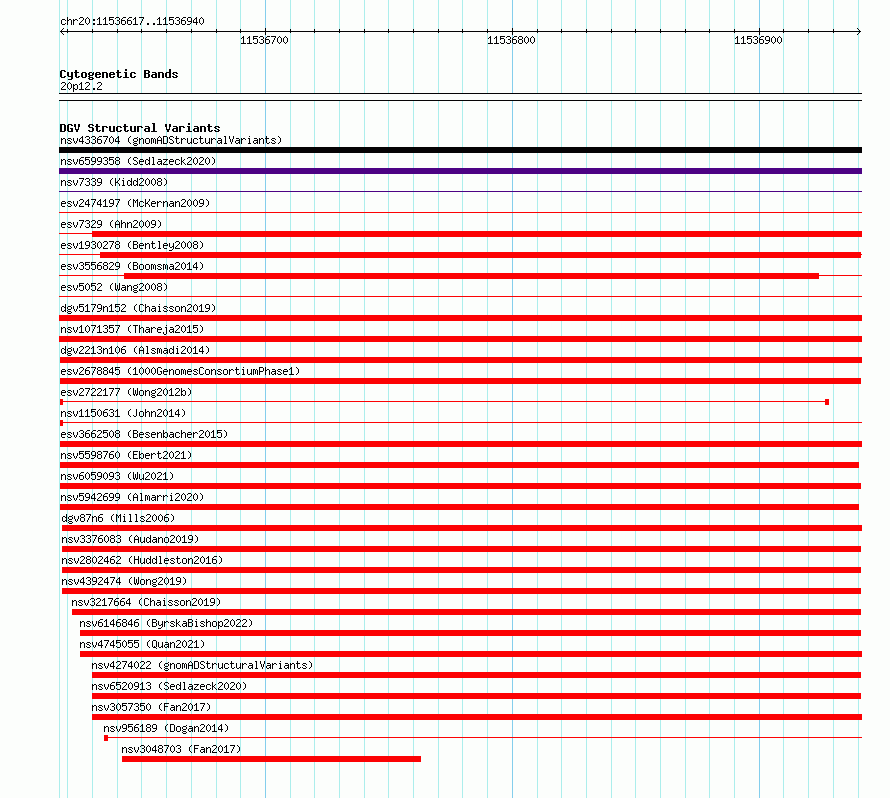Select the black nsv4336704 variant bar

[x=460, y=150]
